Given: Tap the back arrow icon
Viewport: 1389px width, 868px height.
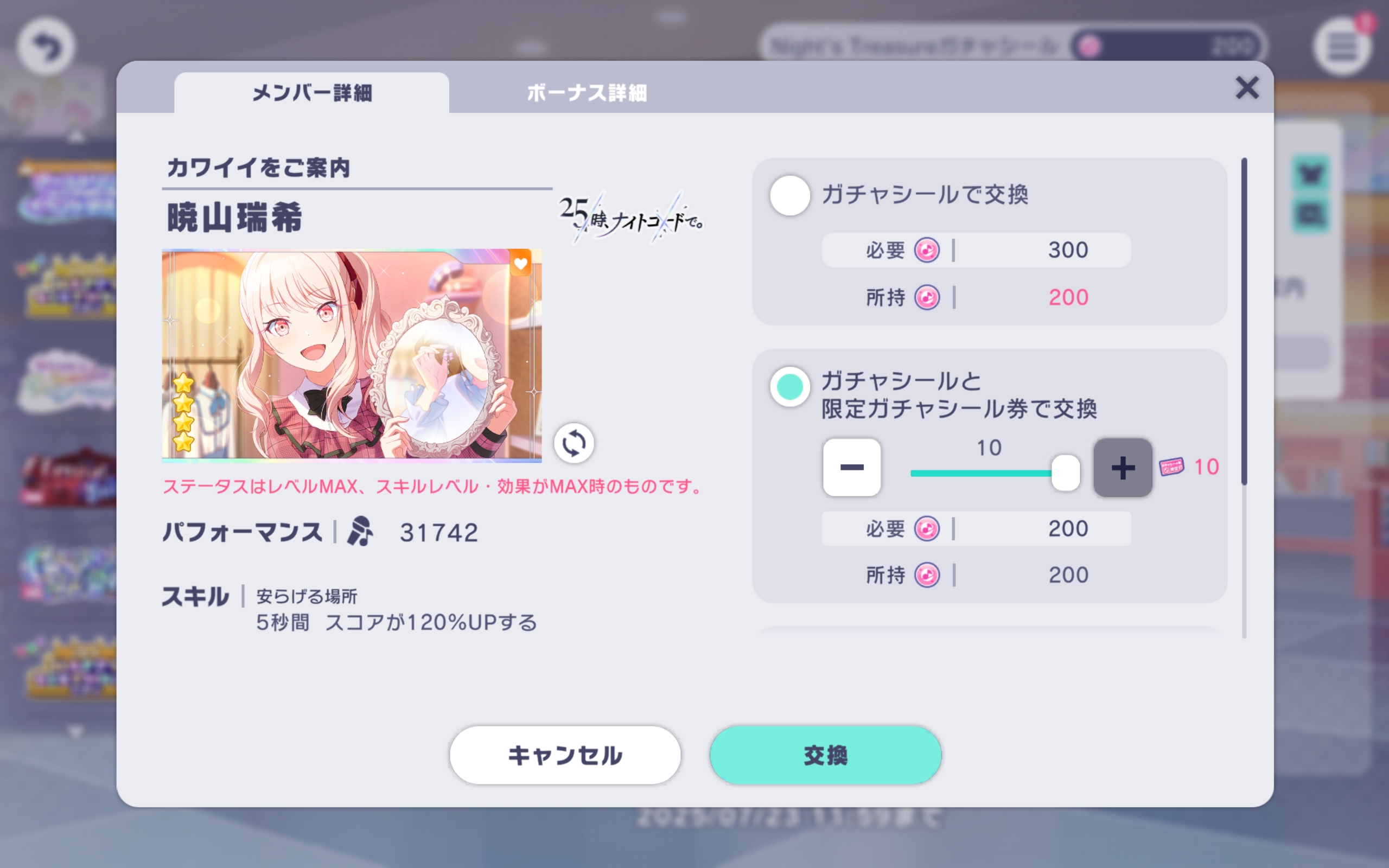Looking at the screenshot, I should (46, 47).
